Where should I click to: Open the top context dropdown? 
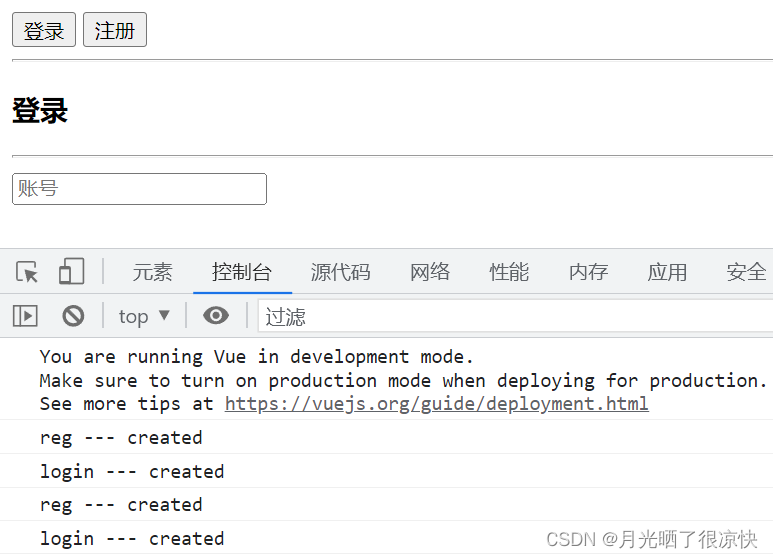click(144, 316)
